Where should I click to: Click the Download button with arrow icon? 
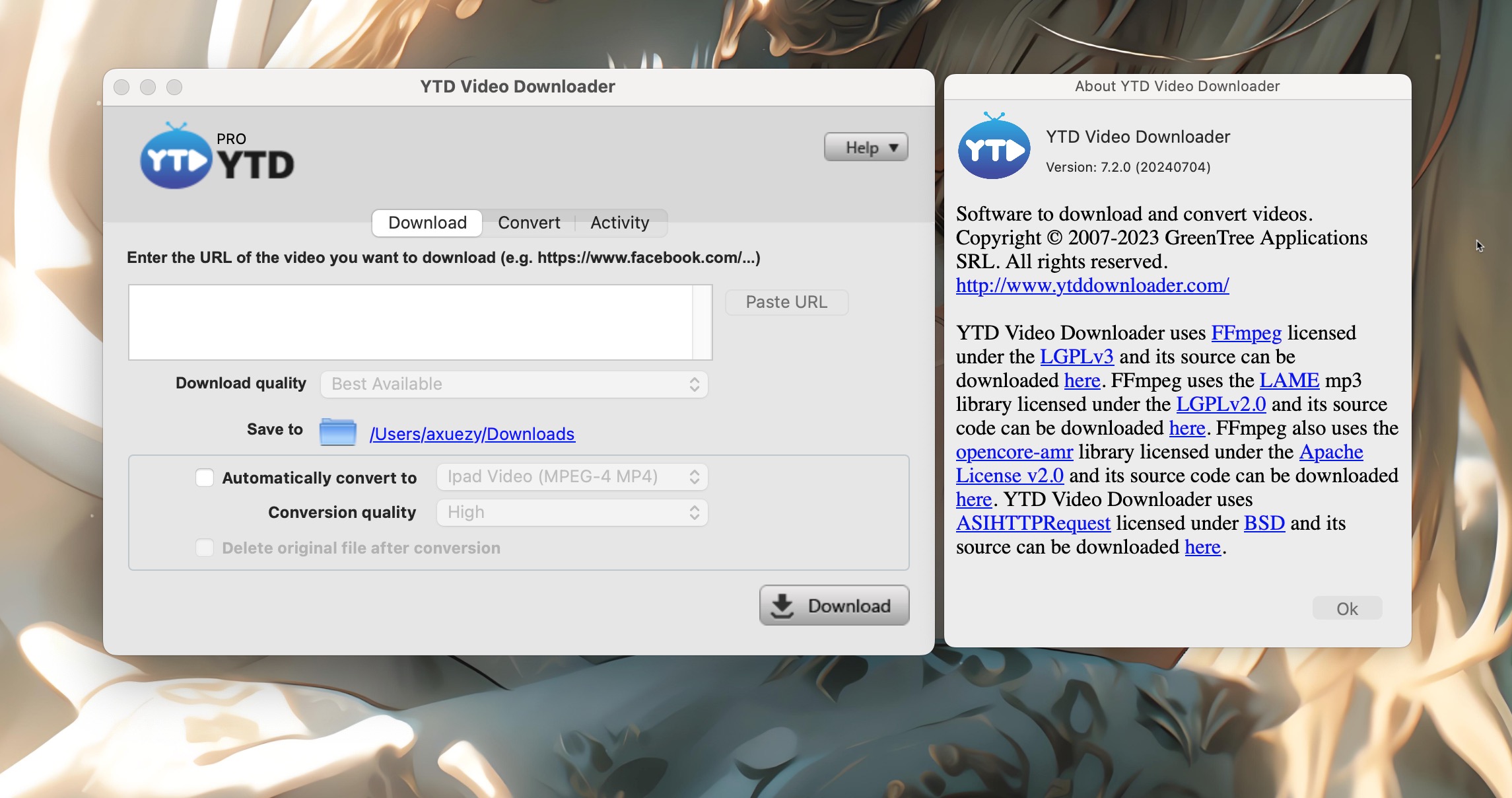click(834, 605)
